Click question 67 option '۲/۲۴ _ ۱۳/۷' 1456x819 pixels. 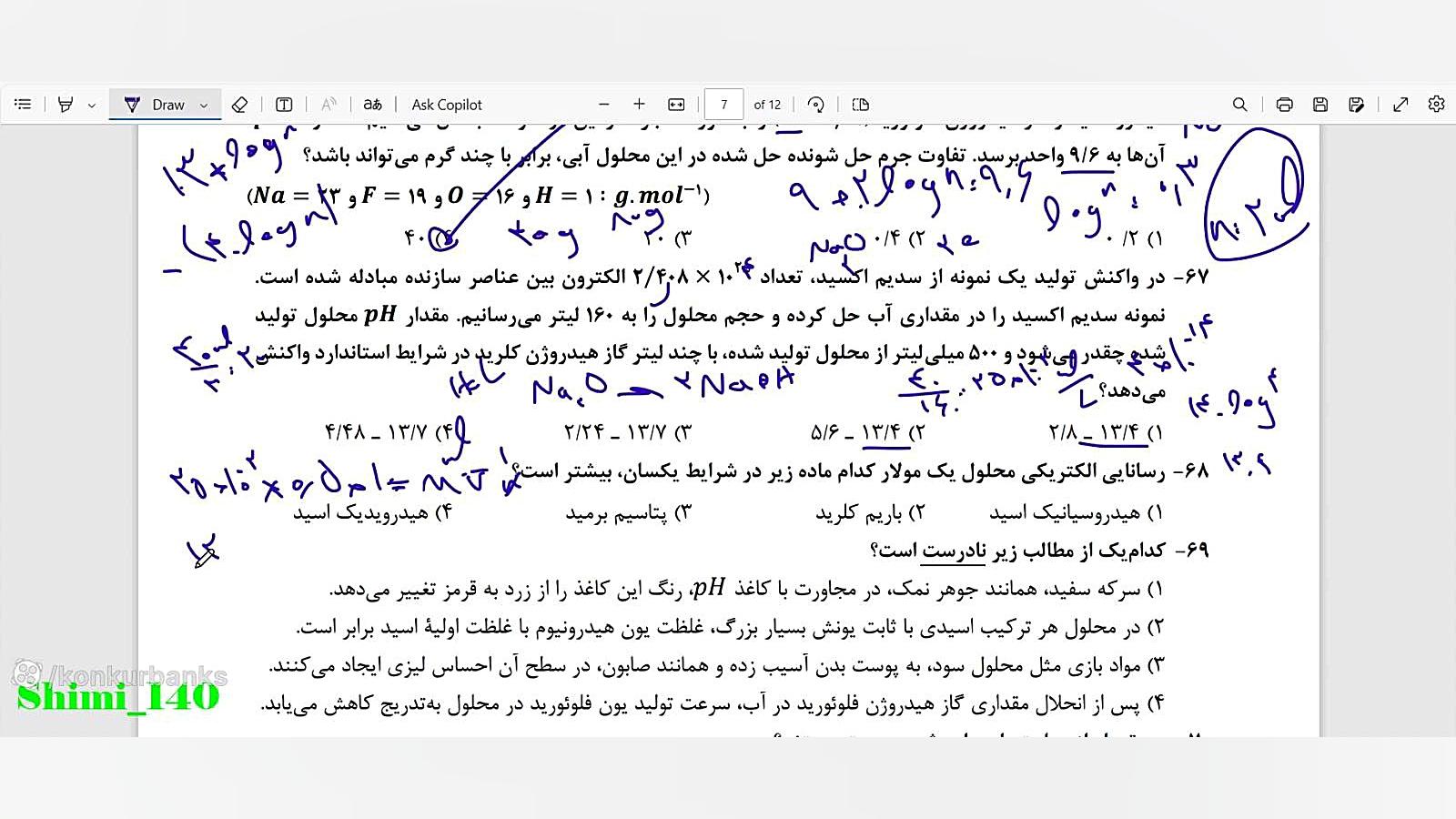click(628, 432)
